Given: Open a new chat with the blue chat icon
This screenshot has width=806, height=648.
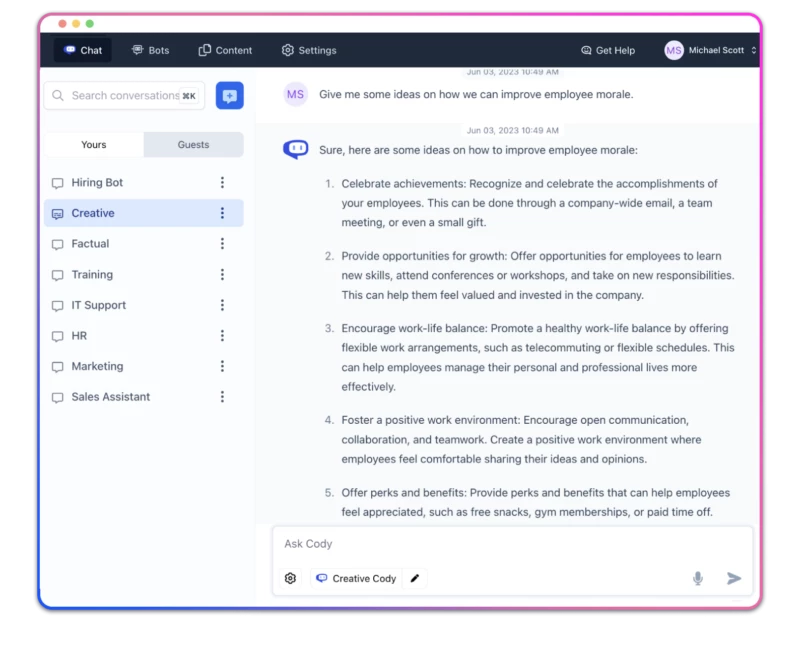Looking at the screenshot, I should pos(229,95).
